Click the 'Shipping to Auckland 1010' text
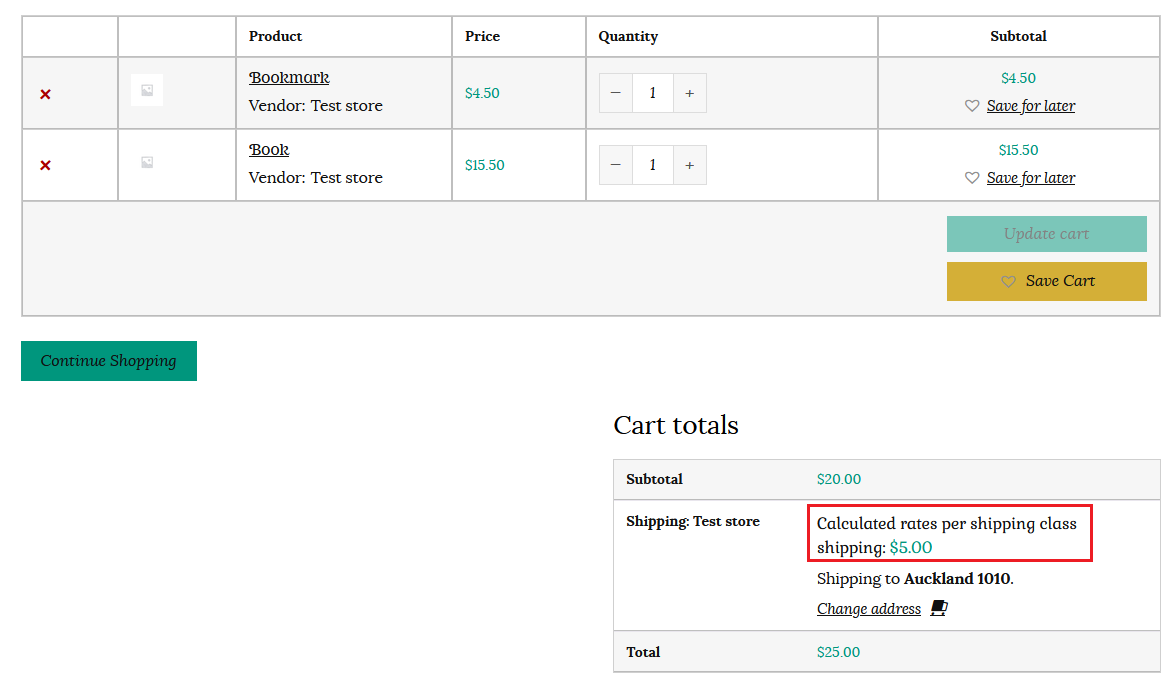 (915, 579)
